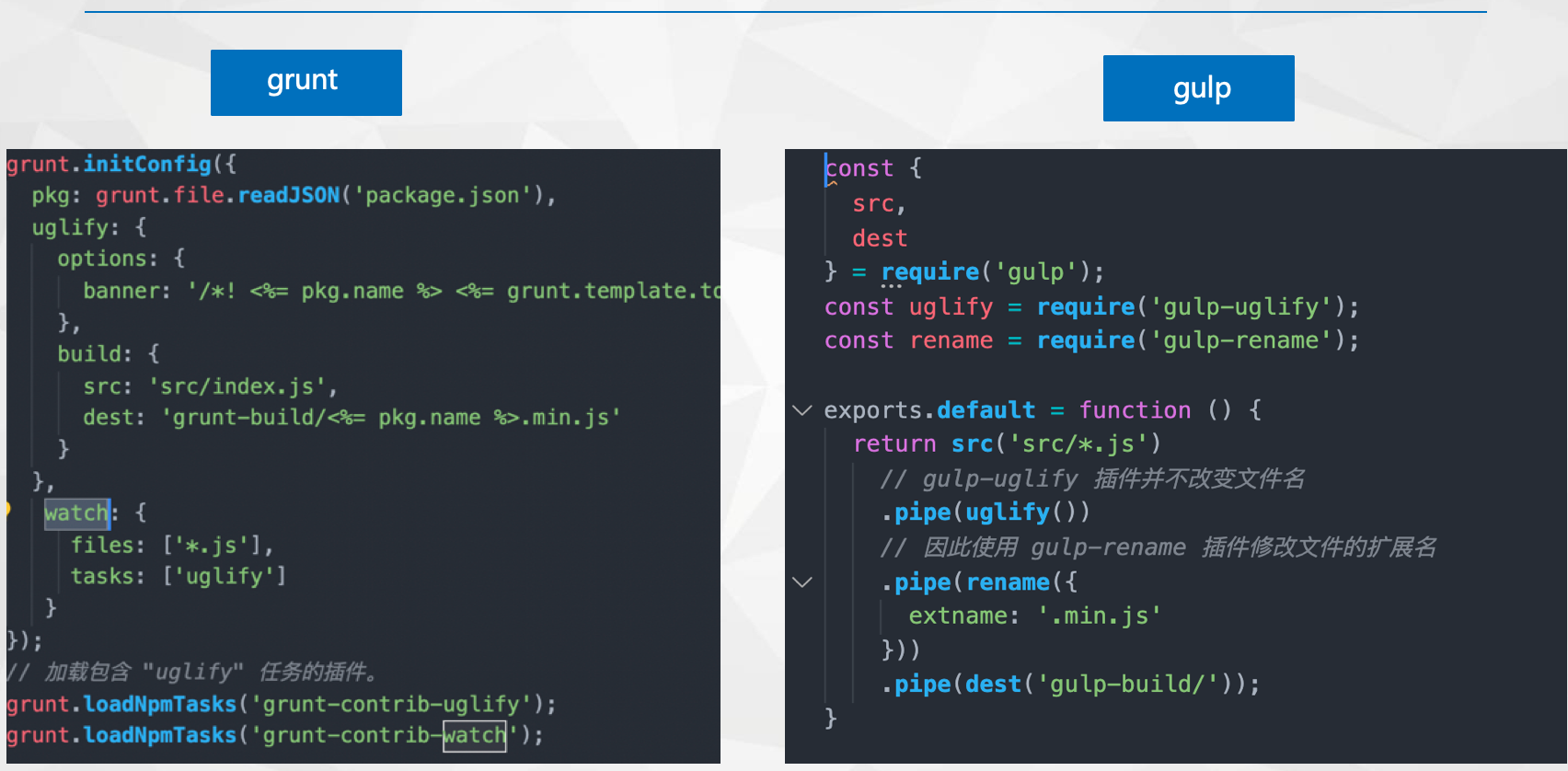Collapse the .pipe(rename fold chevron
This screenshot has height=771, width=1568.
tap(802, 582)
